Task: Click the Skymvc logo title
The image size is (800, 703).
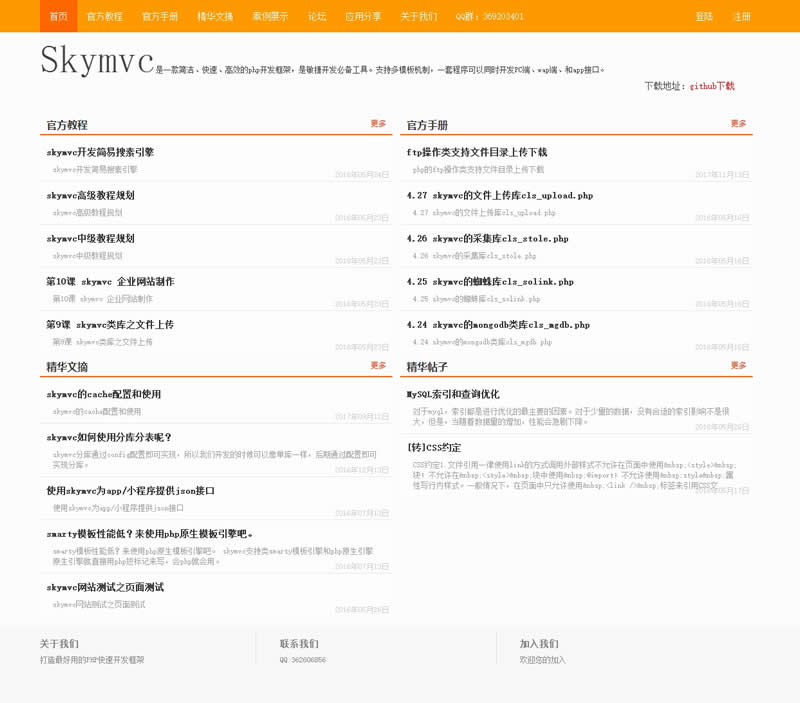Action: (x=97, y=60)
